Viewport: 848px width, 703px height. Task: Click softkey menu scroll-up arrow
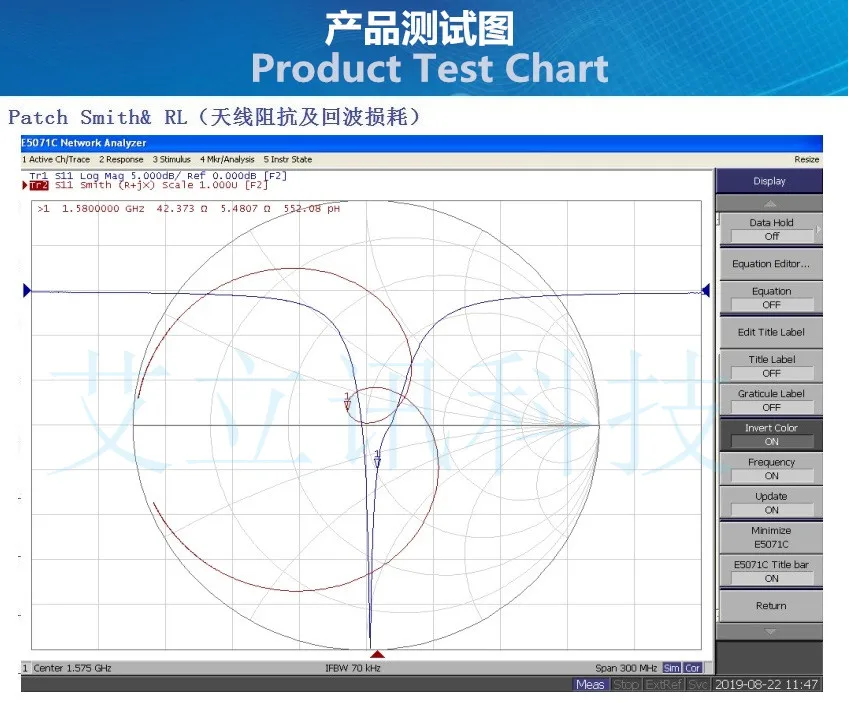point(770,204)
